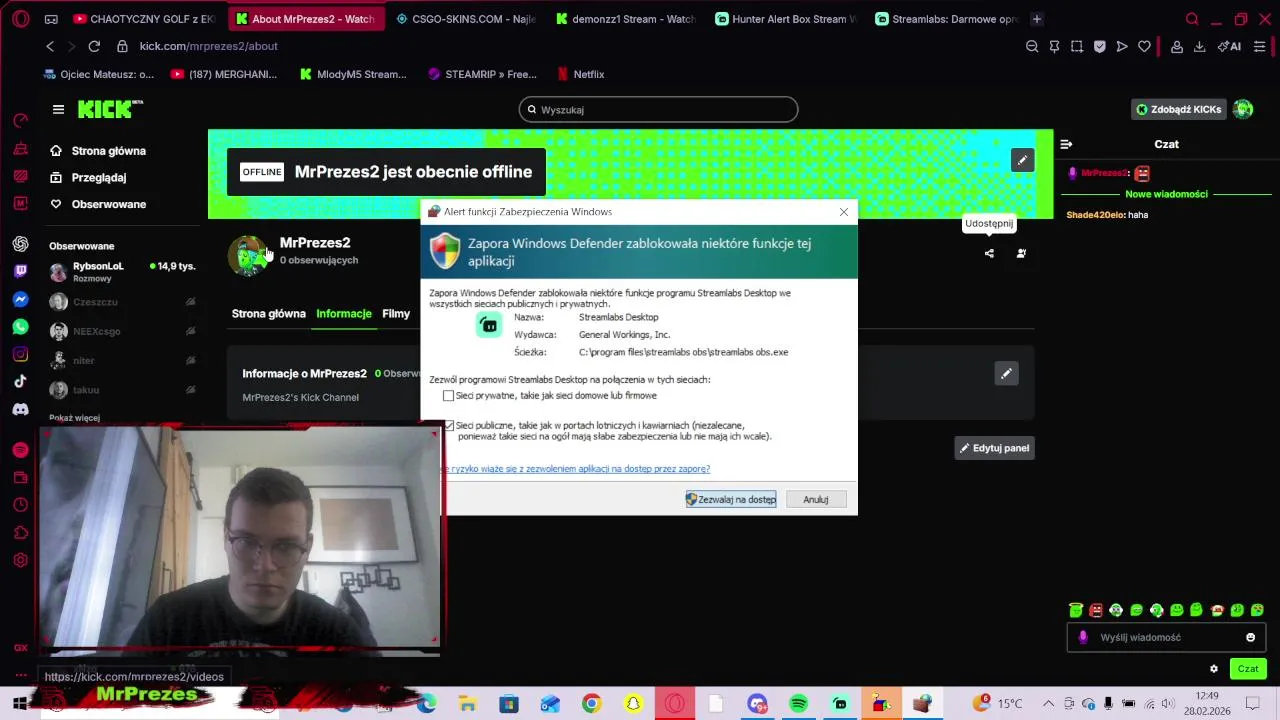
Task: Click the KICK logo
Action: pos(110,109)
